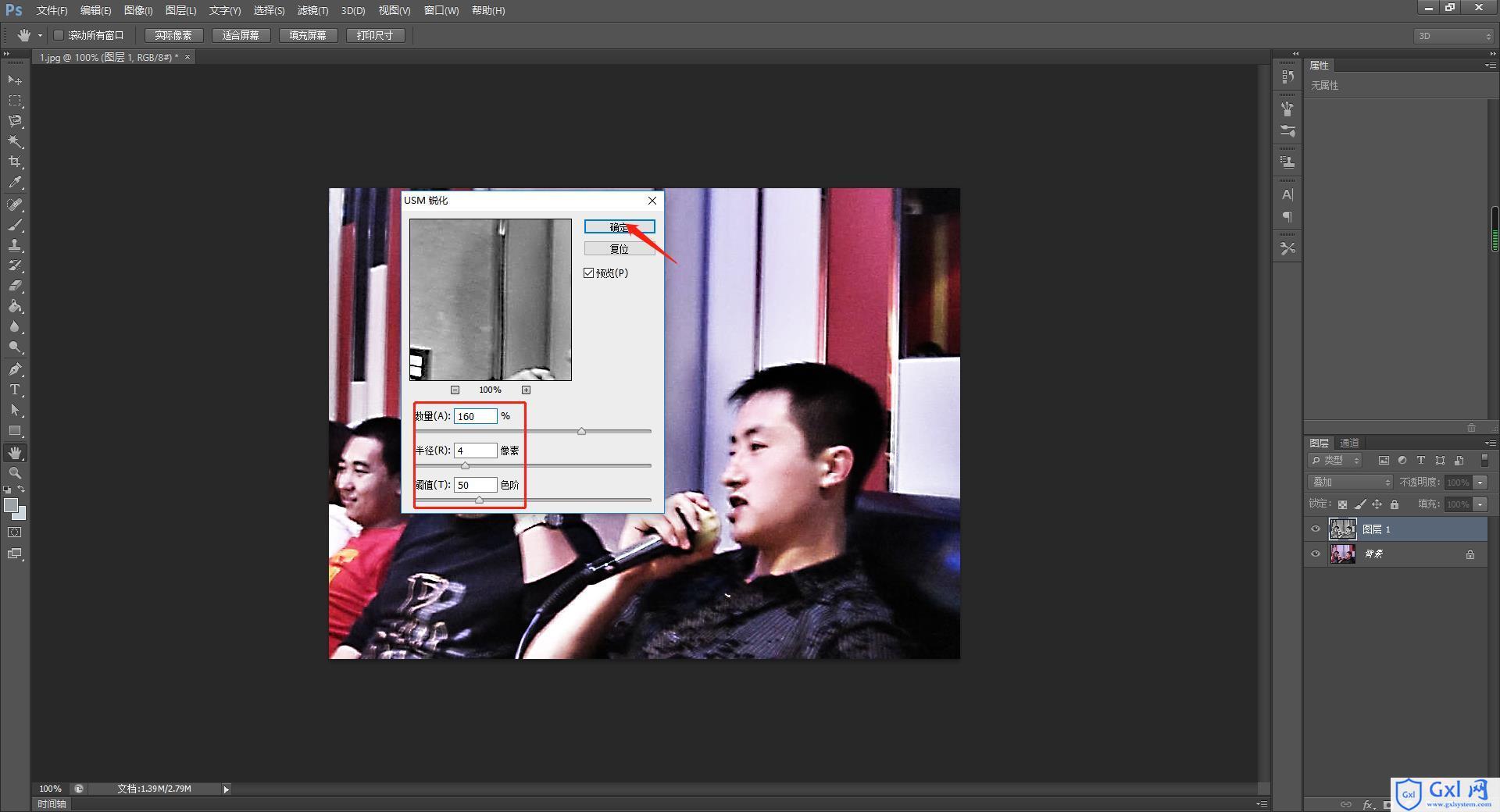Select the Eyedropper tool
The height and width of the screenshot is (812, 1500).
(15, 182)
